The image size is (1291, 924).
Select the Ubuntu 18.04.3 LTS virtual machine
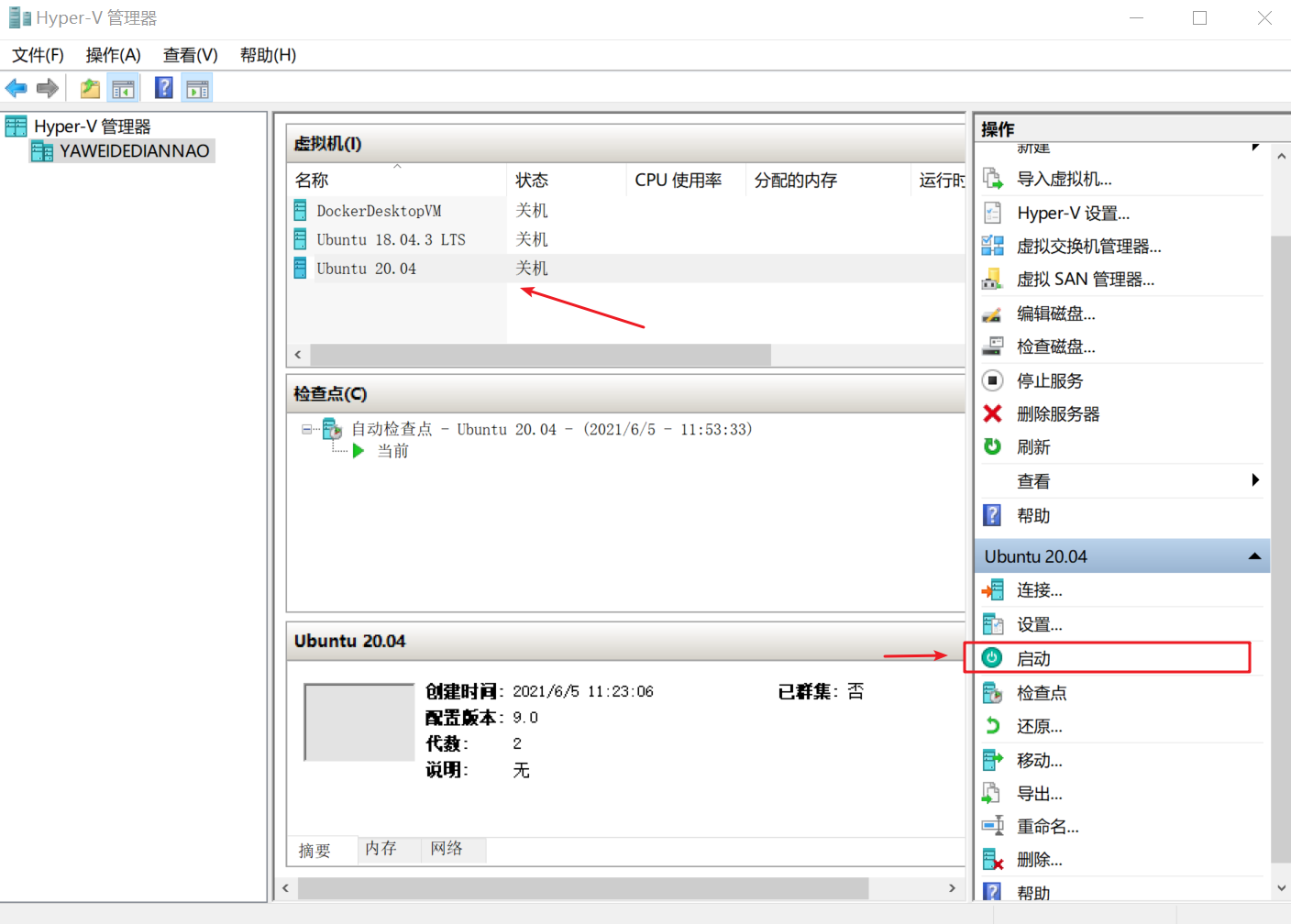pos(391,239)
